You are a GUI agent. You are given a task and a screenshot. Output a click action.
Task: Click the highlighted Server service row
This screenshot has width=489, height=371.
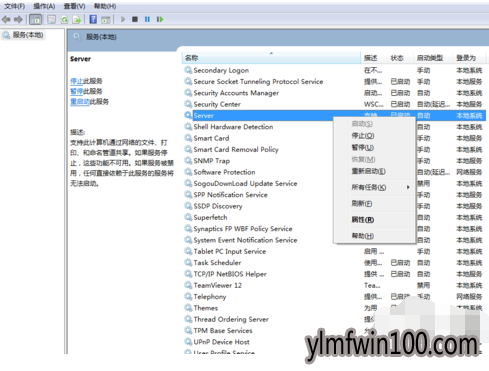pos(334,116)
